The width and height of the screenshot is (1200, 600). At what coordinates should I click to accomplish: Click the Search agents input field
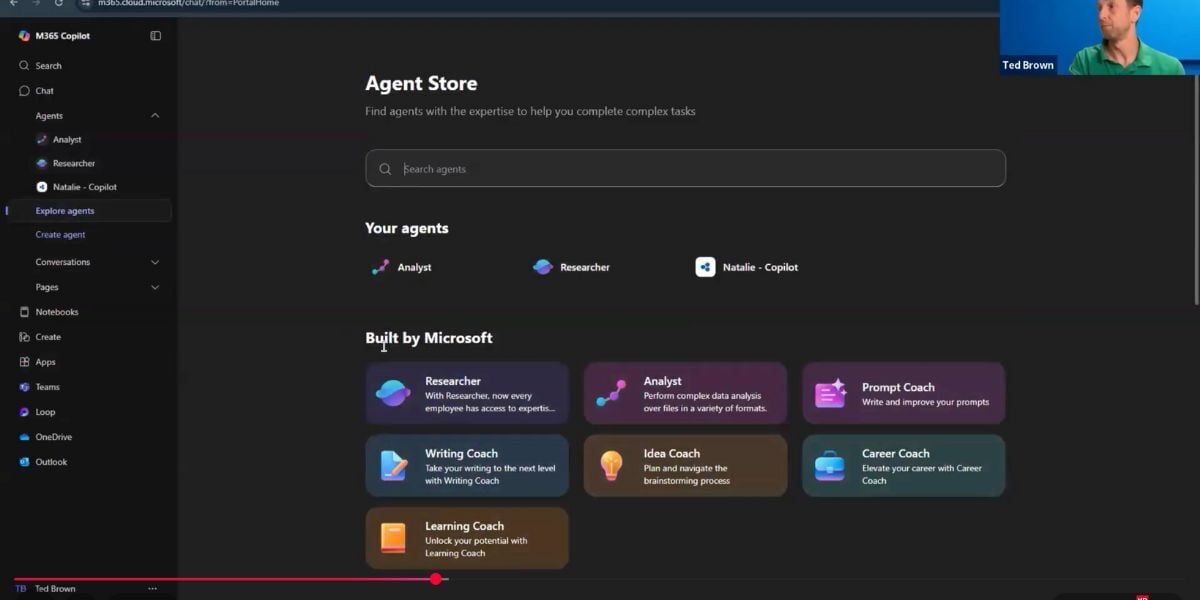pos(685,168)
